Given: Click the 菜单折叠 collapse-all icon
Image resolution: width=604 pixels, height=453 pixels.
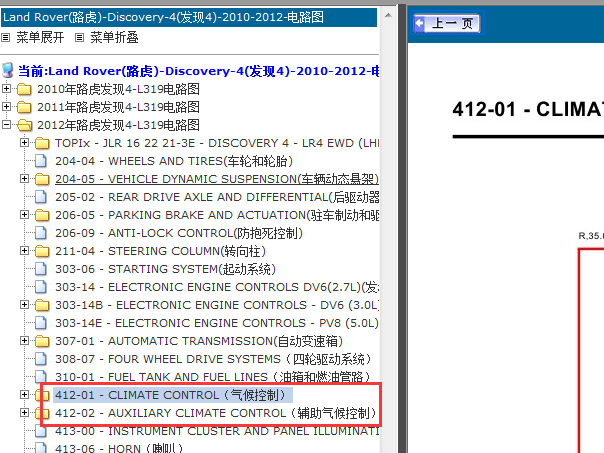Looking at the screenshot, I should click(79, 38).
